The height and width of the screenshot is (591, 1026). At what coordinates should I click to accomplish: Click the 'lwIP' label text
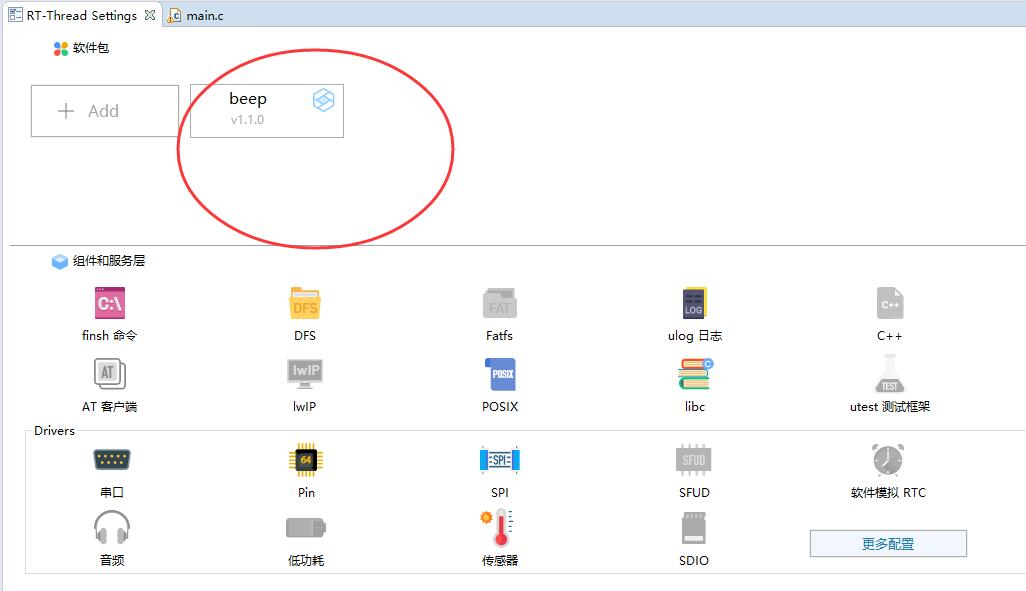tap(304, 406)
